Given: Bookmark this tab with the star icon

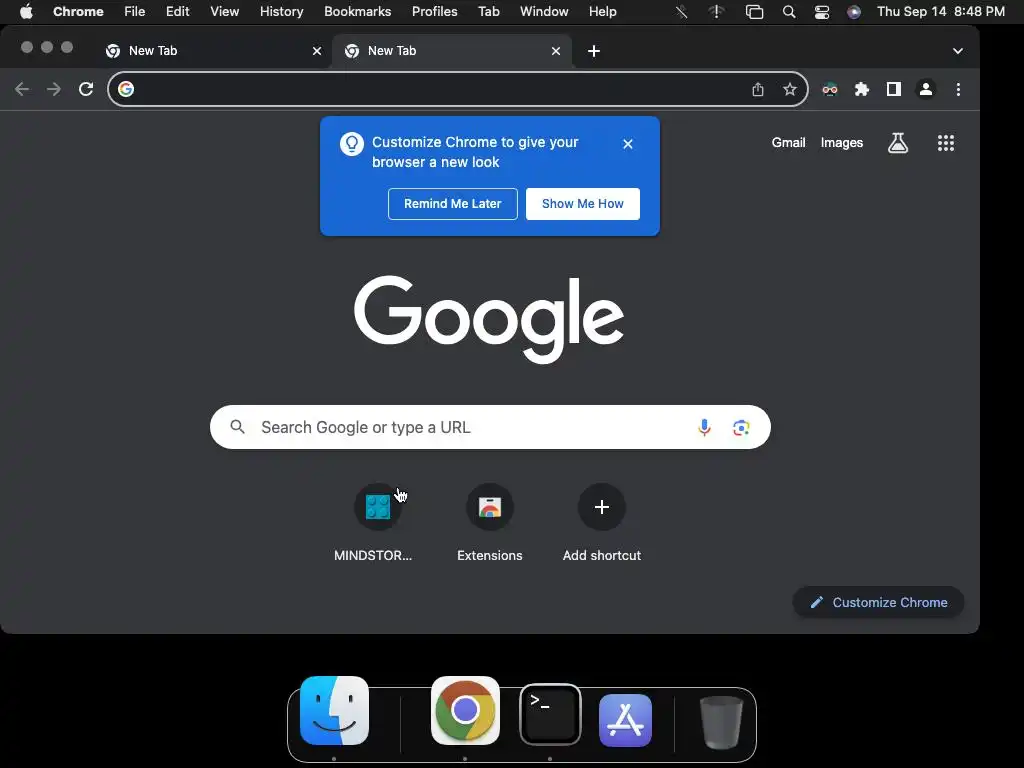Looking at the screenshot, I should tap(790, 89).
